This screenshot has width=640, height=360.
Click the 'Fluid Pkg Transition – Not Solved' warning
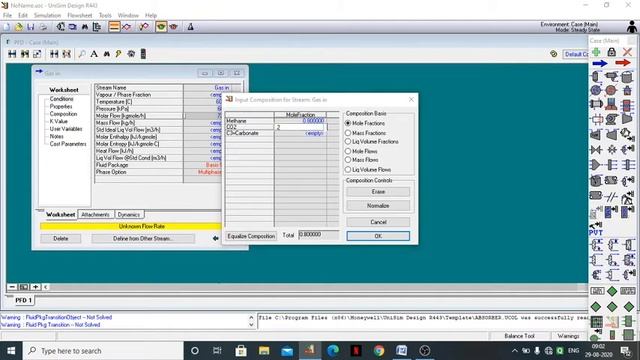[51, 325]
